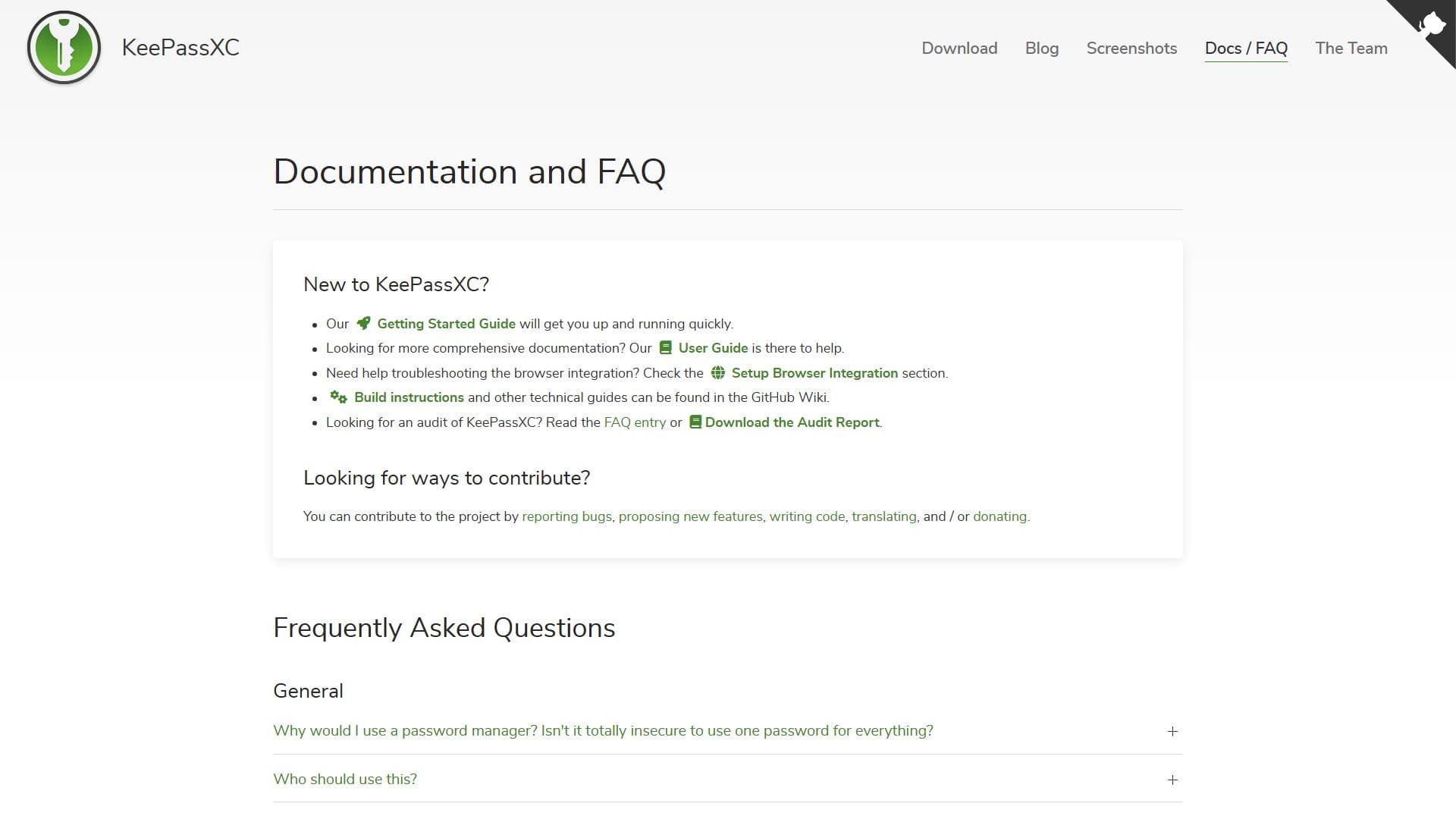
Task: Open the GitHub corner icon
Action: click(x=1430, y=26)
